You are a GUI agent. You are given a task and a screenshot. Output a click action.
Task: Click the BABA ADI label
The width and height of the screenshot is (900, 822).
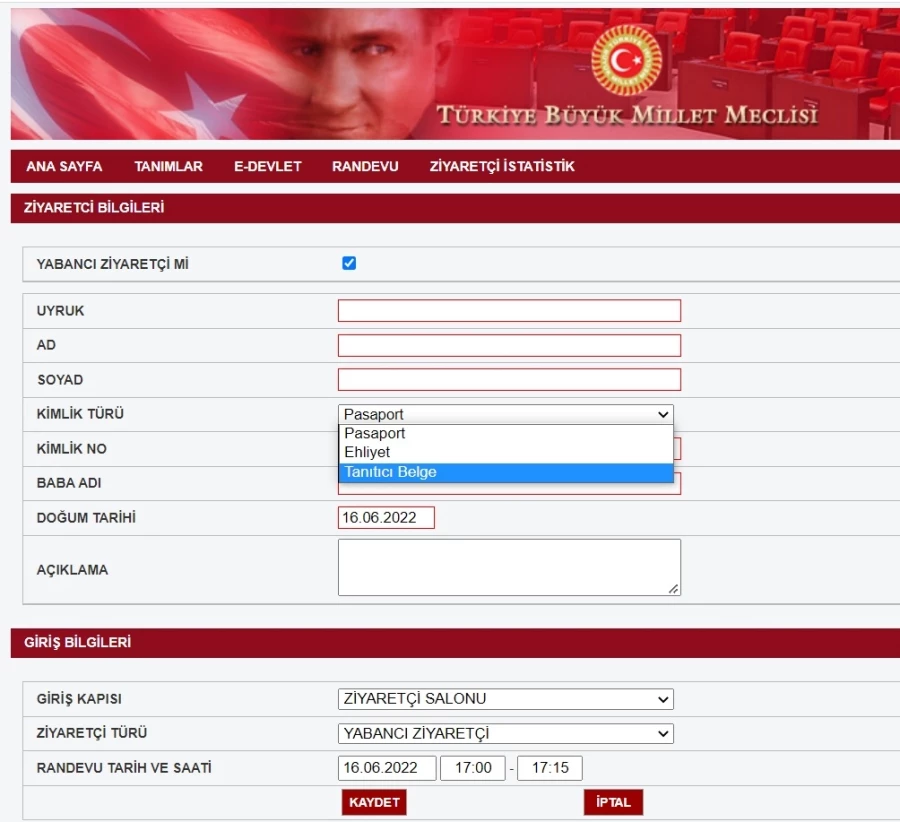tap(69, 483)
